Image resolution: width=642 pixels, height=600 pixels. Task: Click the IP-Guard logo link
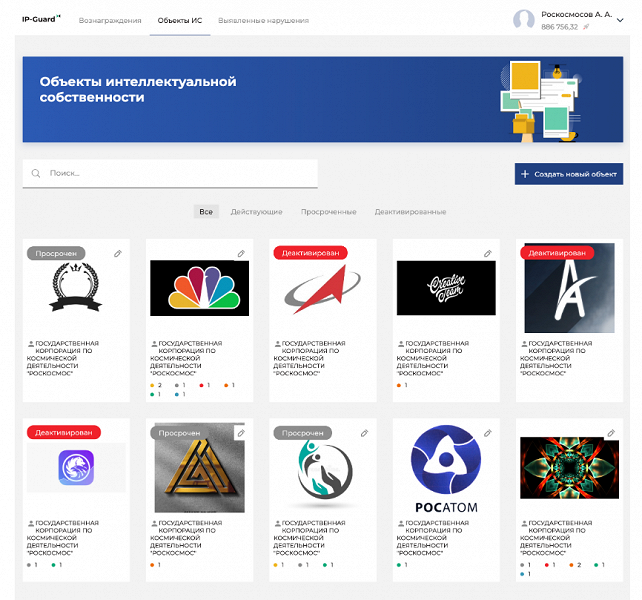[41, 19]
